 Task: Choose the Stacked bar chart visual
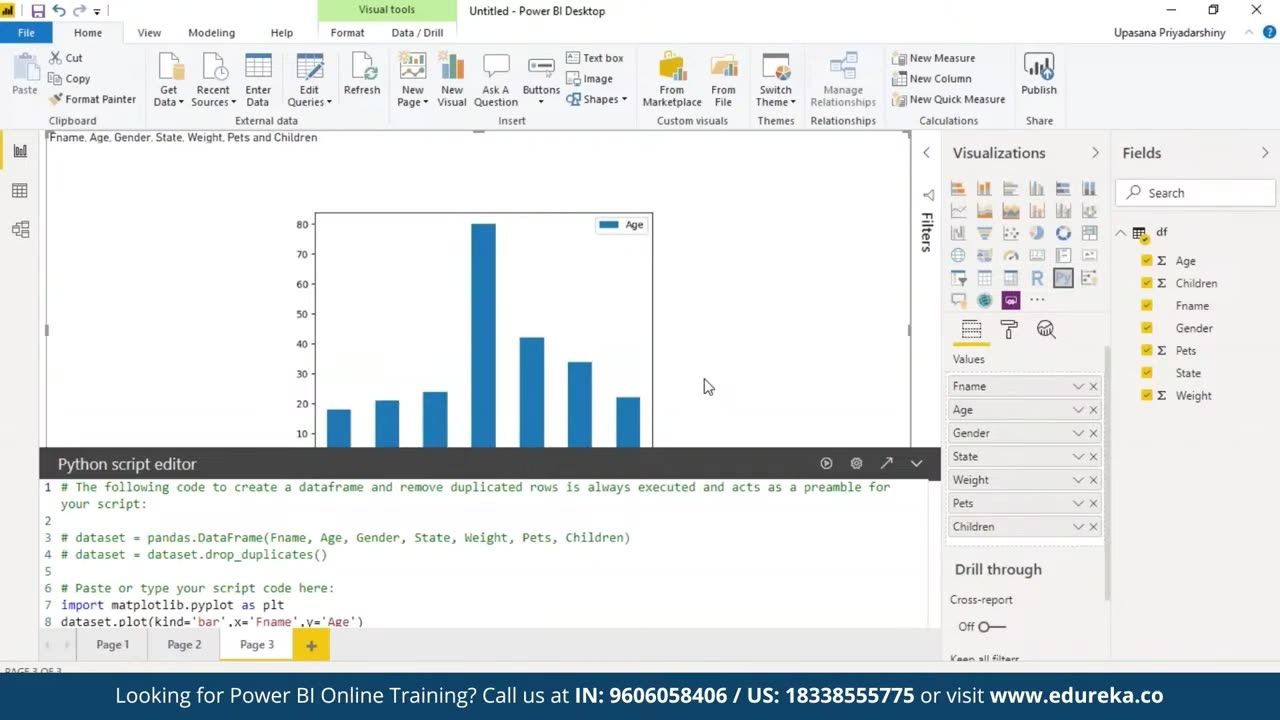(958, 188)
